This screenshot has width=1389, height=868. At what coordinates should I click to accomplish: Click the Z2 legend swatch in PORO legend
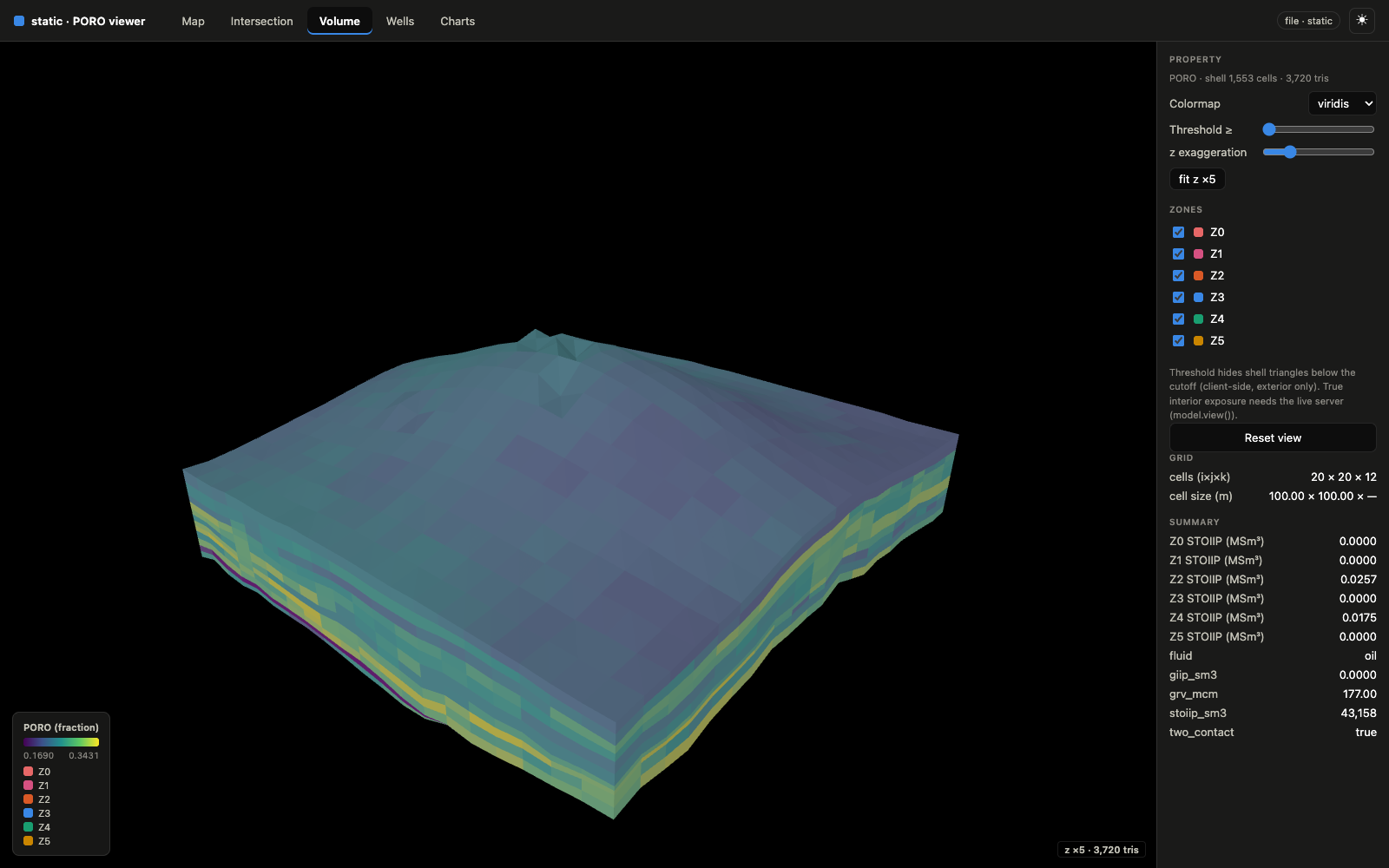click(x=28, y=799)
